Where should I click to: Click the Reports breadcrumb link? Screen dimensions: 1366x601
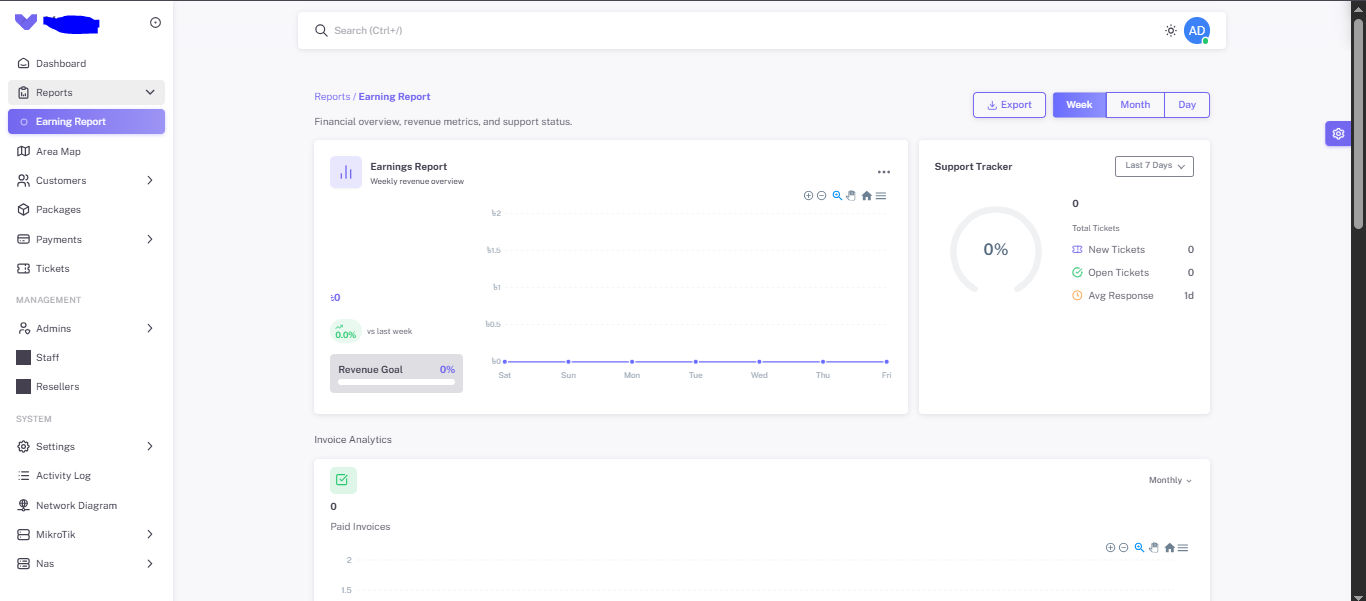point(332,97)
